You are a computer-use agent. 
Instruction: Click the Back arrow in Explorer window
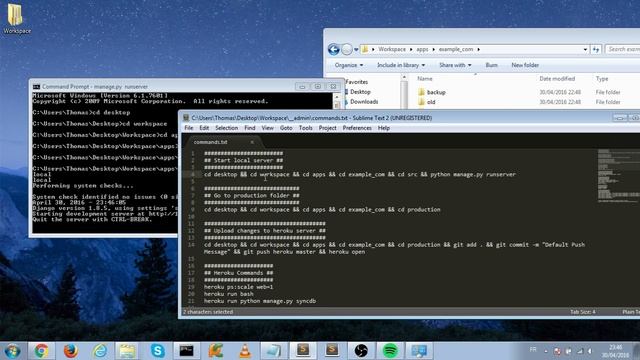[x=333, y=49]
